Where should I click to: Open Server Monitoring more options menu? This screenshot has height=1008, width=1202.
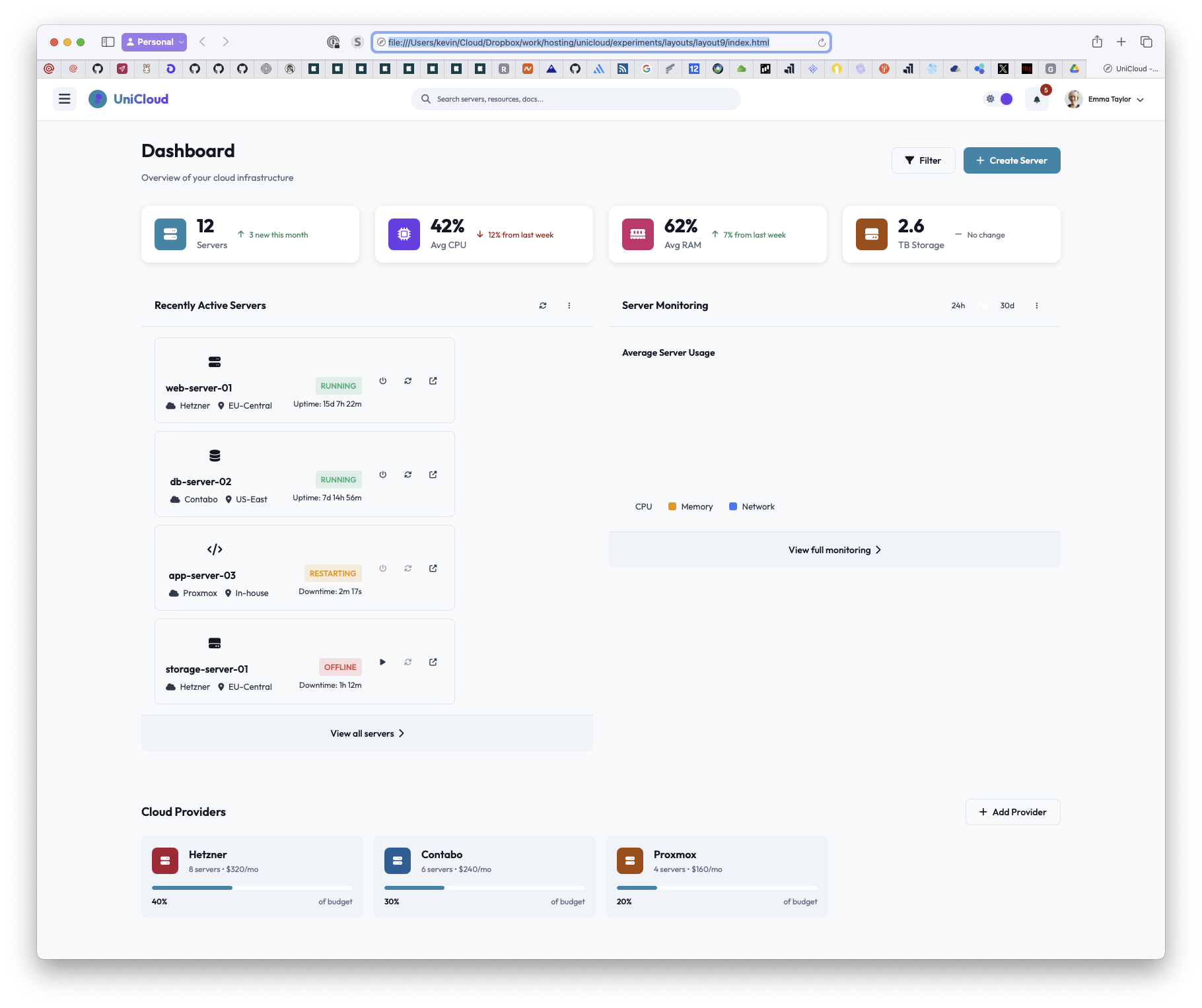point(1037,306)
